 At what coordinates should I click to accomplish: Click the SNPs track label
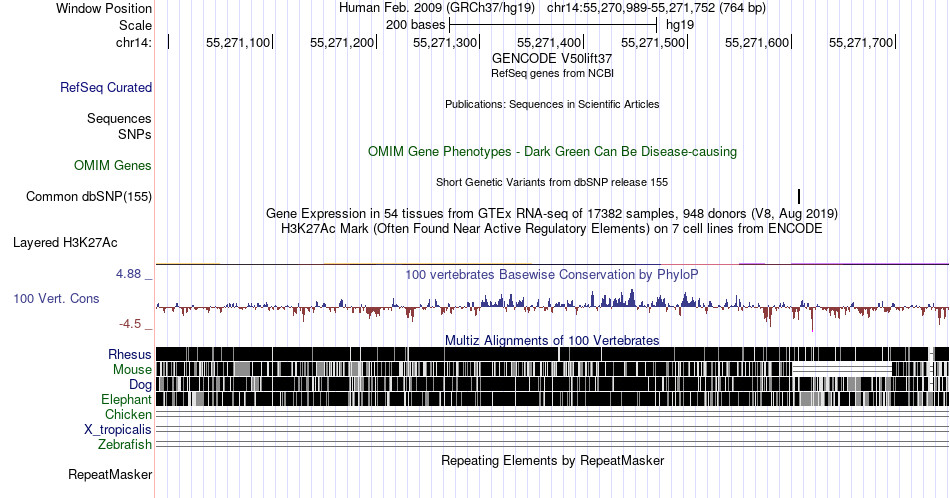pyautogui.click(x=135, y=134)
